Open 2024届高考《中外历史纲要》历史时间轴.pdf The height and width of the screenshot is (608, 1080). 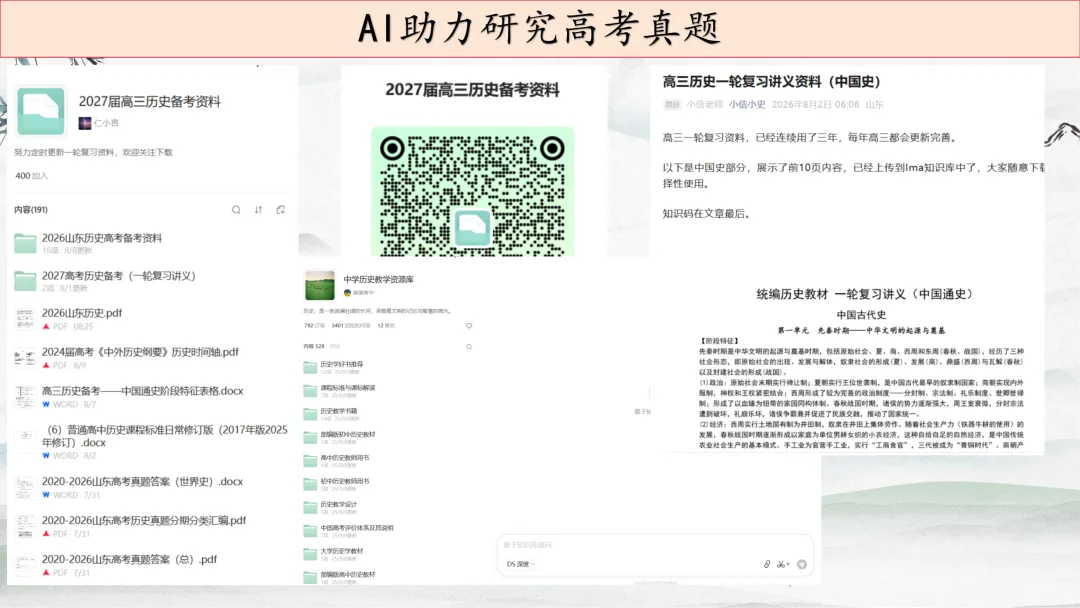pos(140,352)
